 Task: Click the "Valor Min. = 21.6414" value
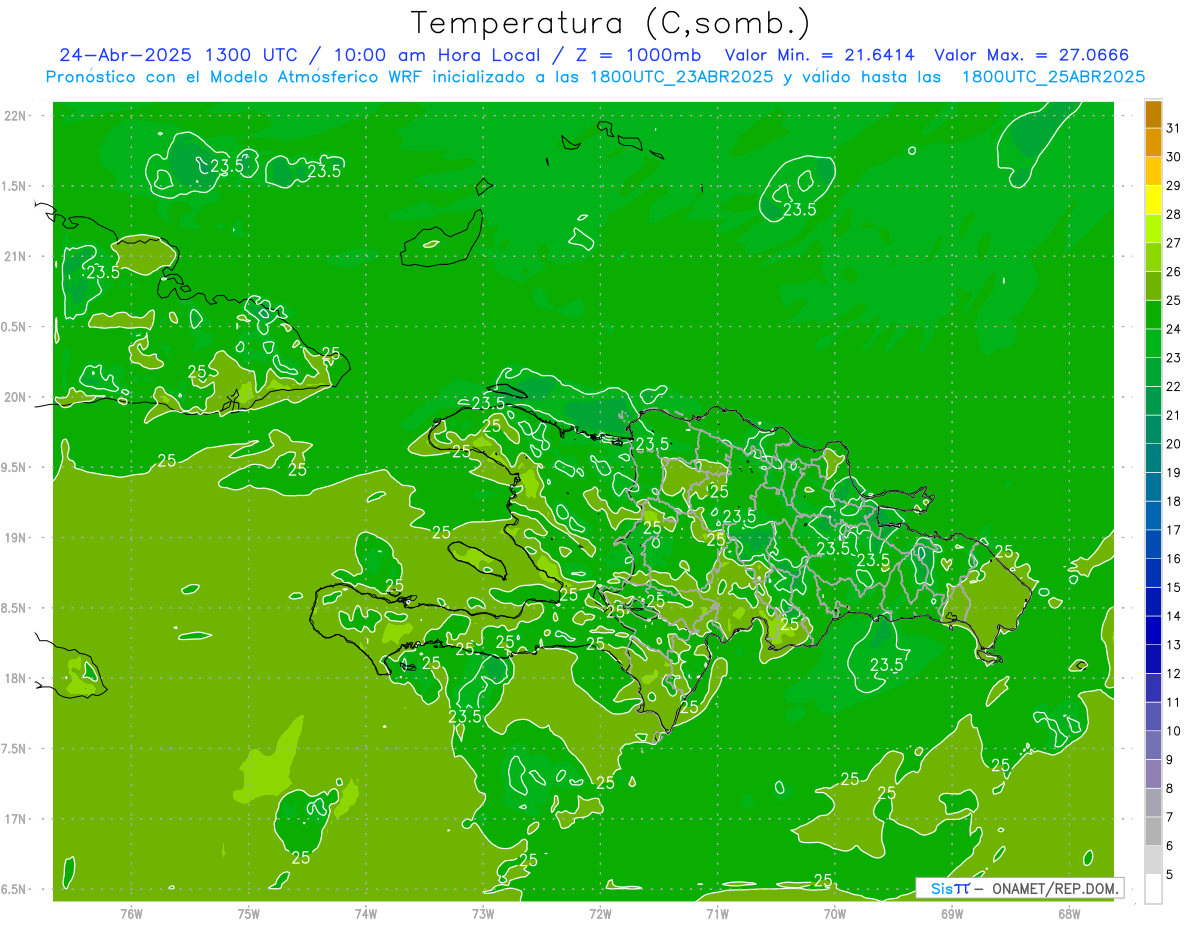[x=820, y=55]
